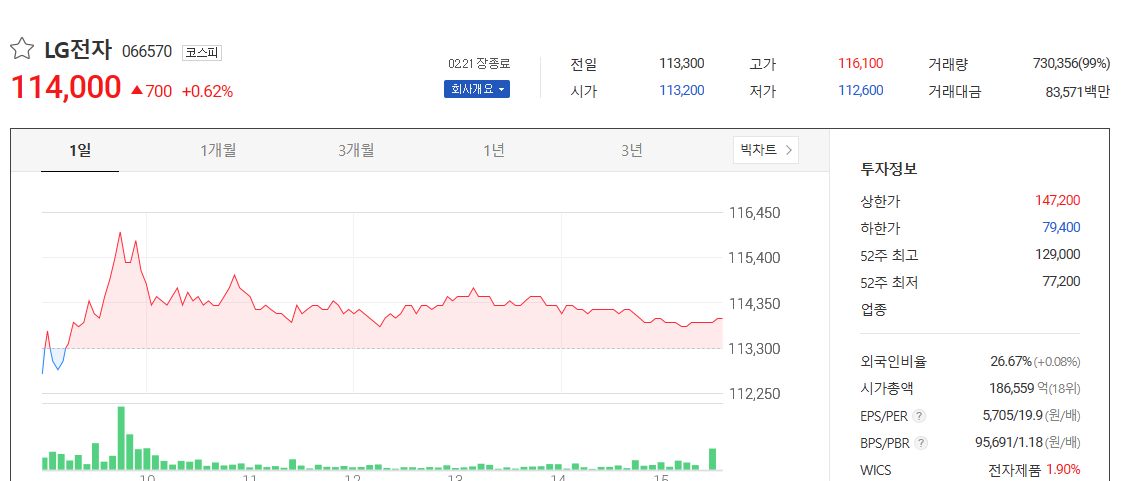The width and height of the screenshot is (1122, 481).
Task: Star LG전자 as a favorite stock
Action: [x=22, y=49]
